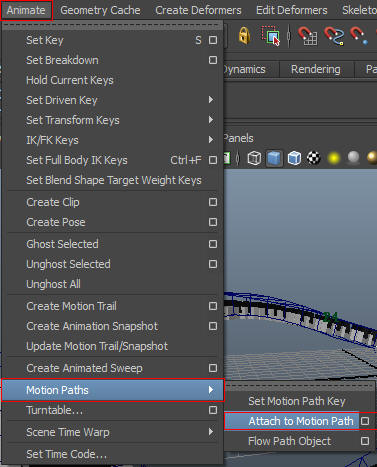The width and height of the screenshot is (377, 467).
Task: Click the yellow use all lights icon
Action: pyautogui.click(x=334, y=158)
